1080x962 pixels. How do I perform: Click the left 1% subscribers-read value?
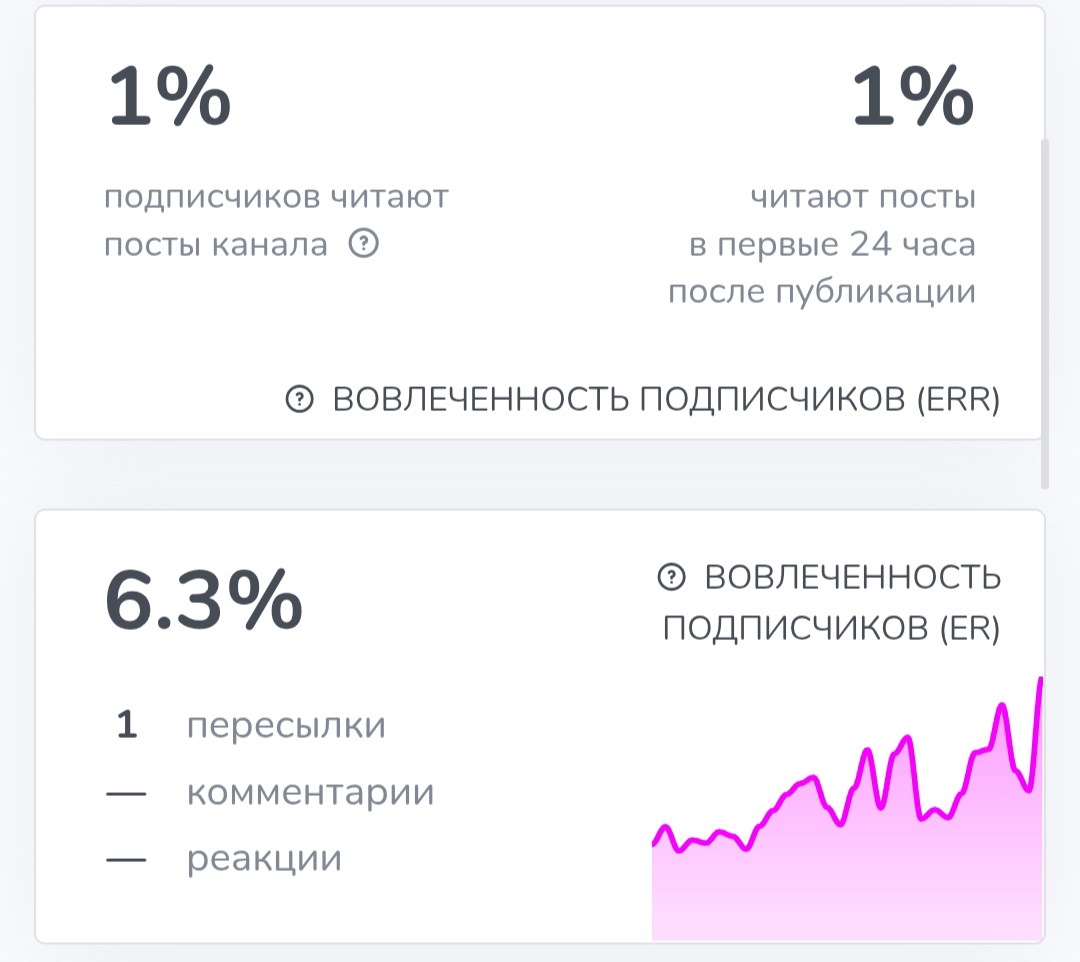[168, 100]
